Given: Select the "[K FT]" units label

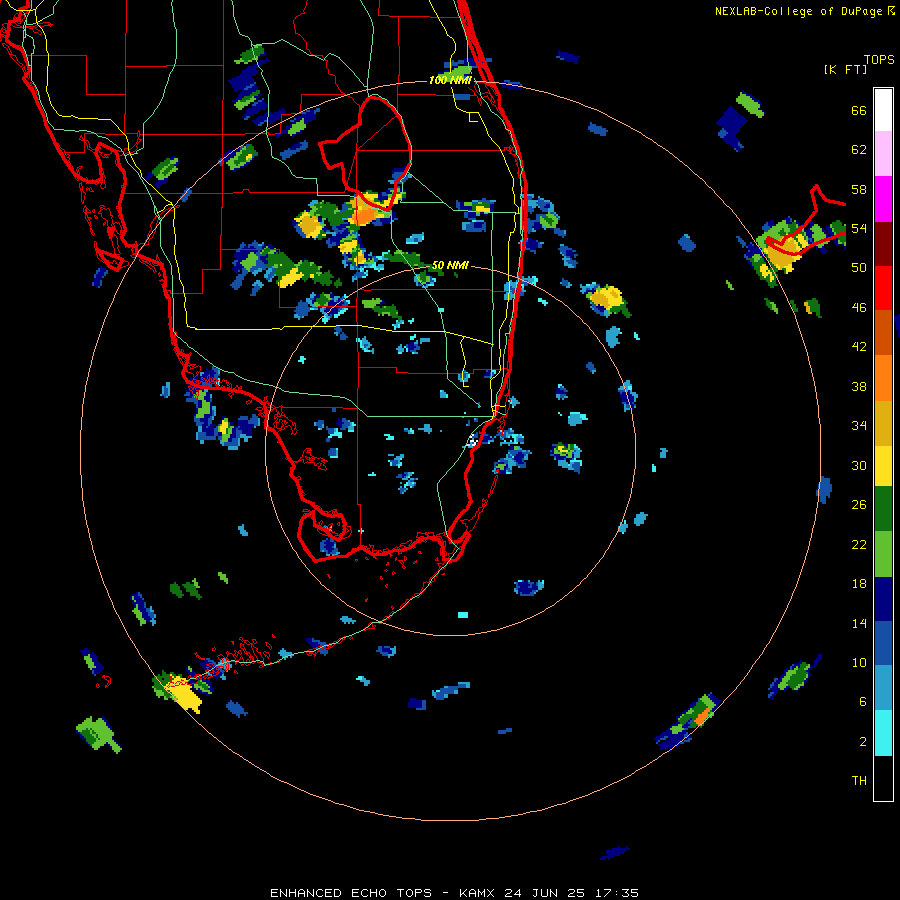Looking at the screenshot, I should (845, 69).
